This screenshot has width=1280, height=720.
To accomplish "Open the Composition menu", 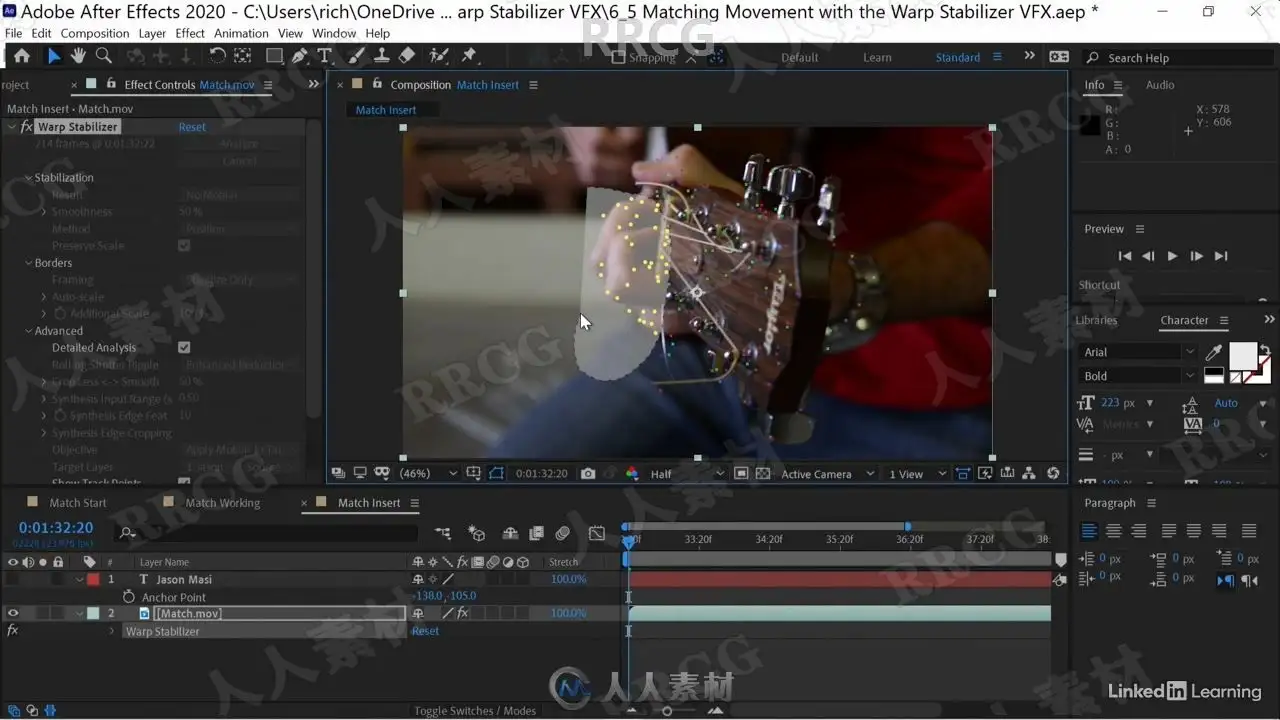I will (x=95, y=33).
